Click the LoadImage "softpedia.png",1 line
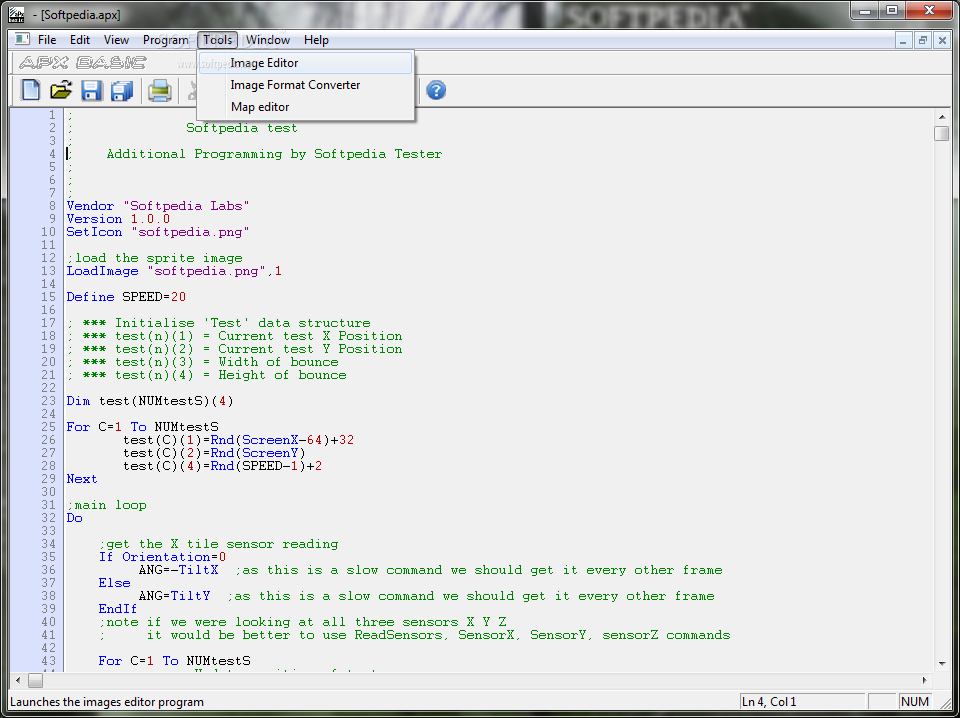This screenshot has width=960, height=718. tap(174, 271)
